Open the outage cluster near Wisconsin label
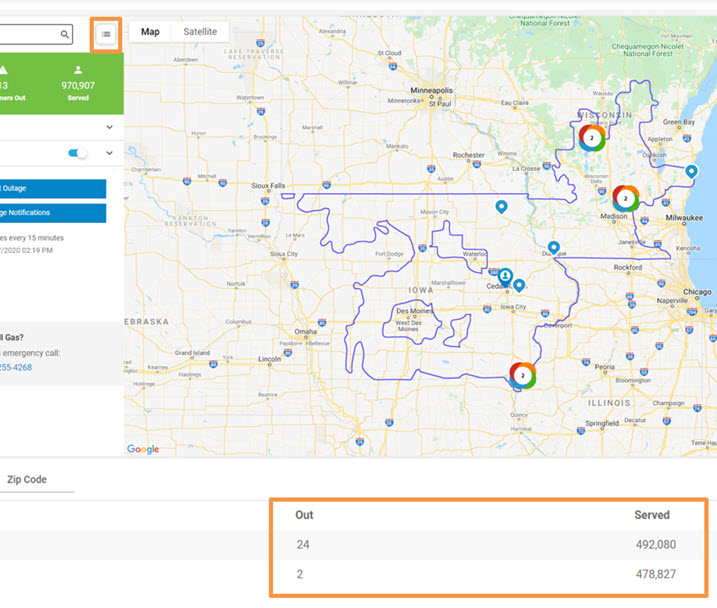Viewport: 717px width, 608px height. (x=592, y=138)
